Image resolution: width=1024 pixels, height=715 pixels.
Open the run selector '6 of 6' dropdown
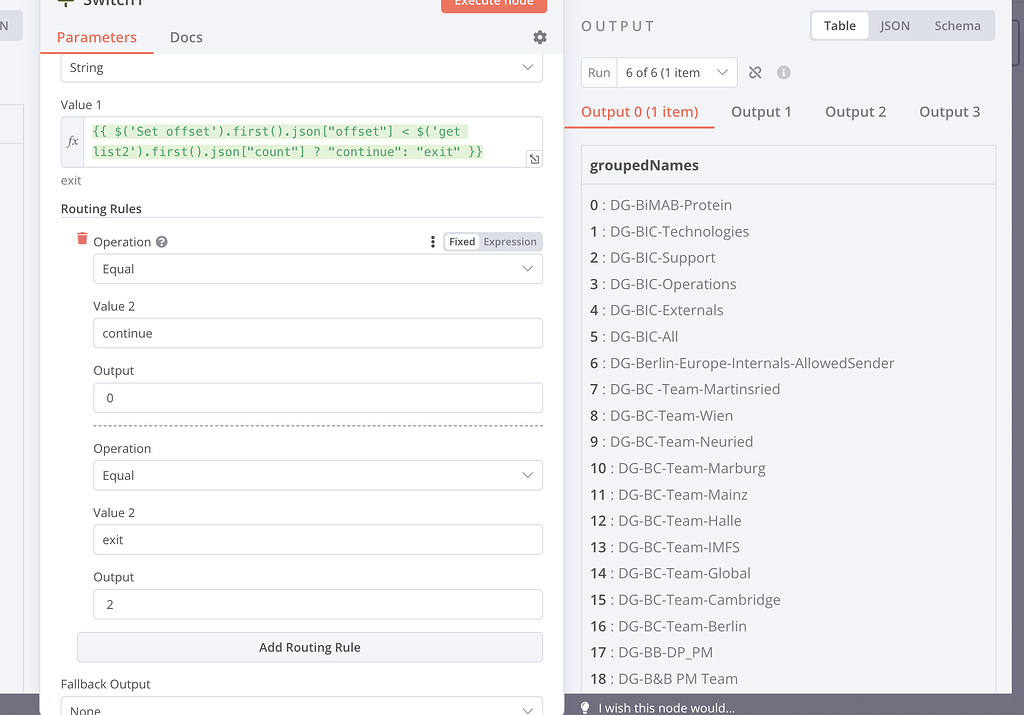pyautogui.click(x=676, y=73)
